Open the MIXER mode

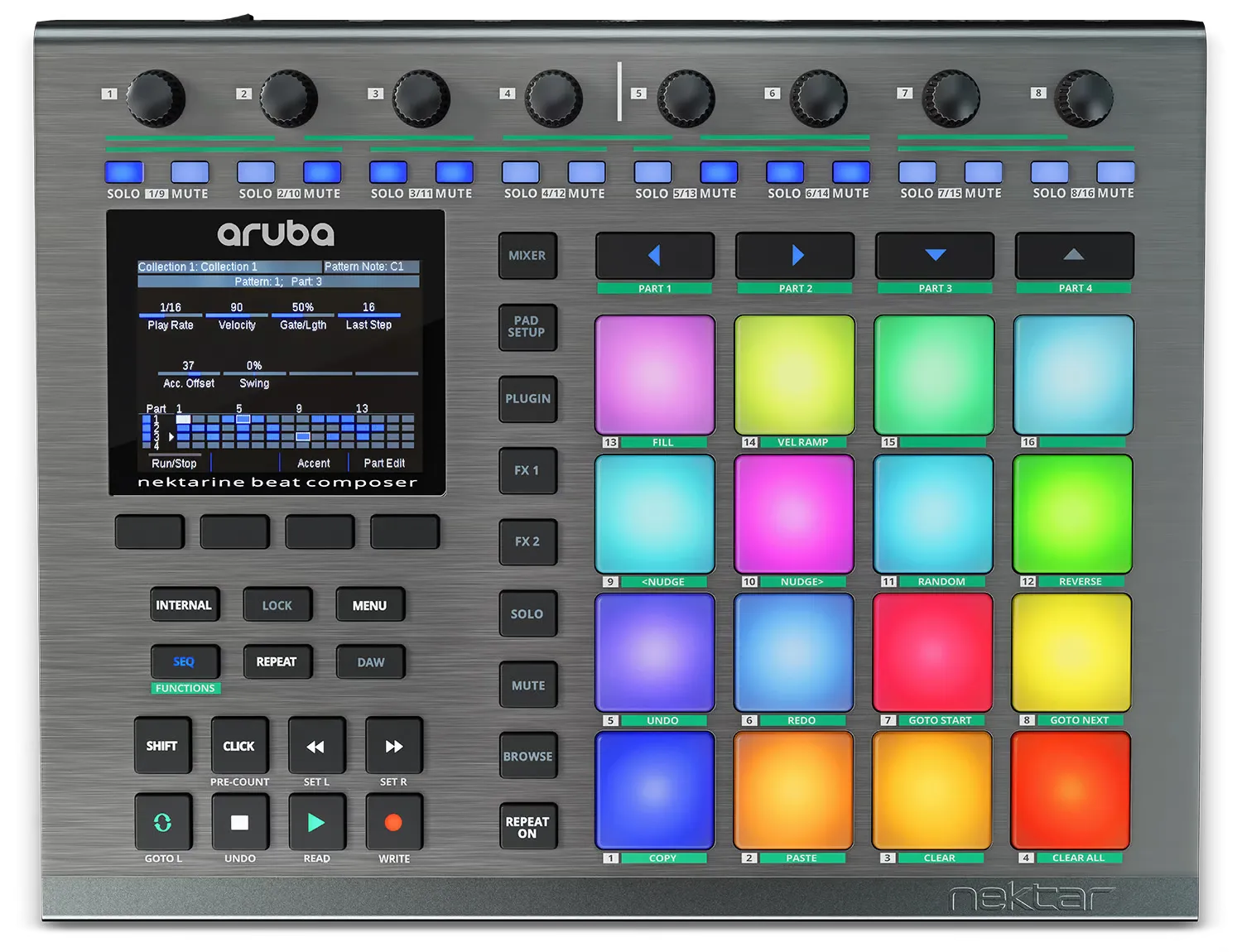[x=527, y=256]
